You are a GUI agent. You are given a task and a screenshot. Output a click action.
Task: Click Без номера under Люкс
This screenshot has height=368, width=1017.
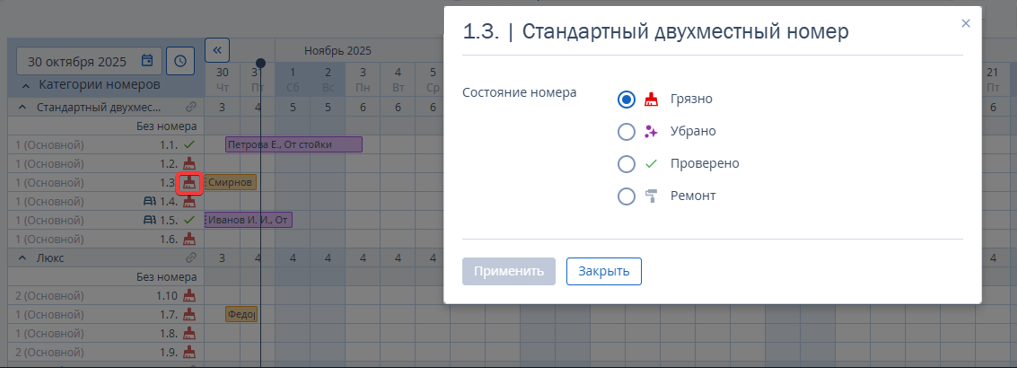coord(166,277)
